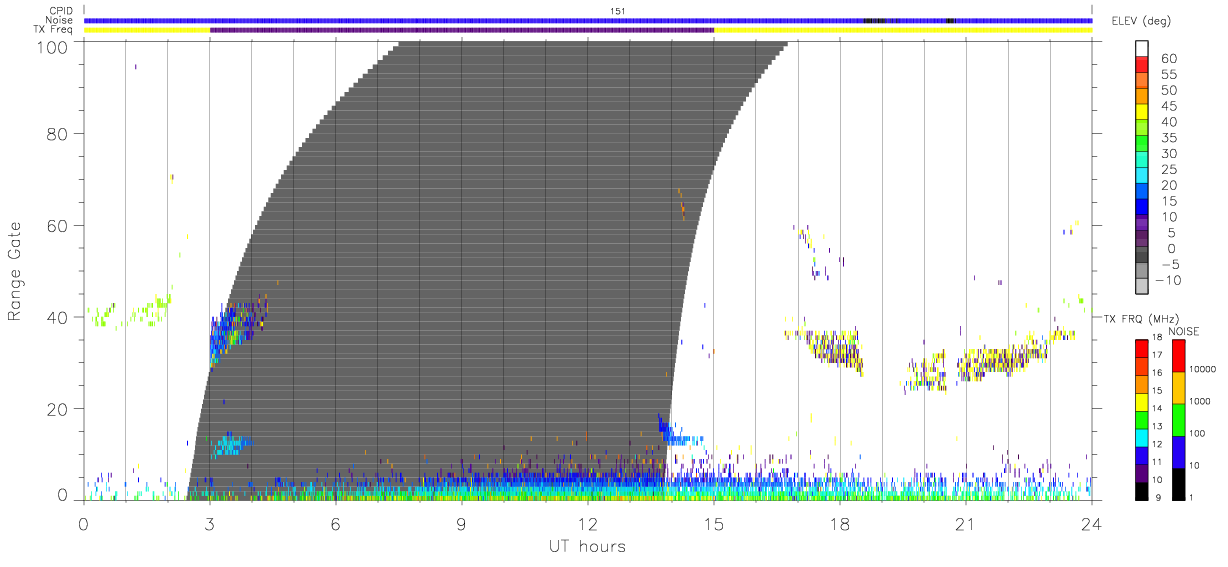Viewport: 1228px width, 567px height.
Task: Click the '80' tick on Range Gate axis
Action: 57,134
